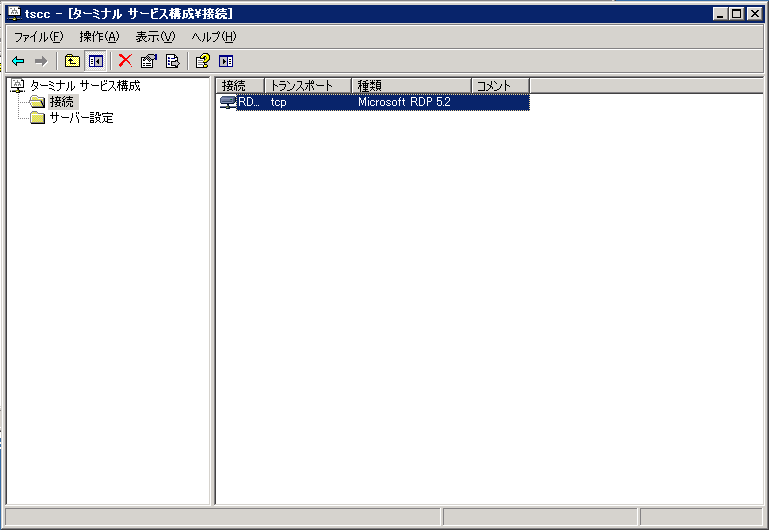Sort by 種類 column header
This screenshot has width=769, height=530.
411,86
